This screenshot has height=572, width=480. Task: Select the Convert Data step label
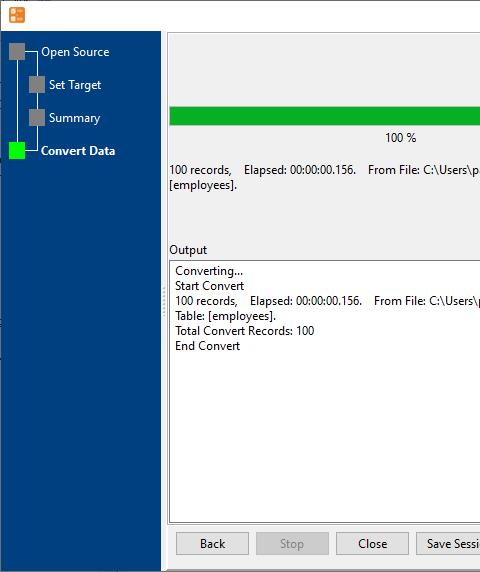(78, 151)
